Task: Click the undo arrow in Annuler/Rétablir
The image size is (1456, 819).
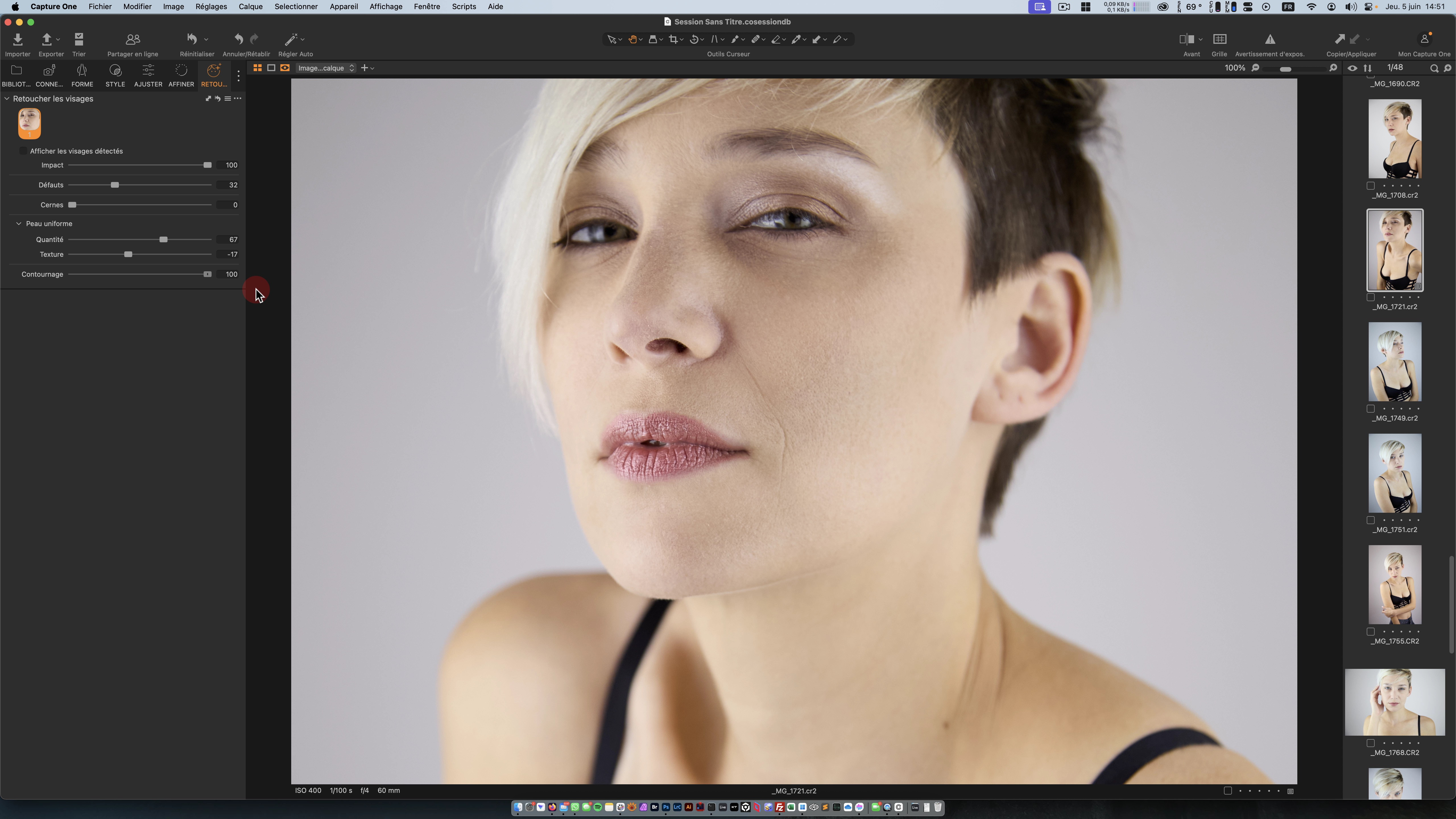Action: [x=239, y=39]
